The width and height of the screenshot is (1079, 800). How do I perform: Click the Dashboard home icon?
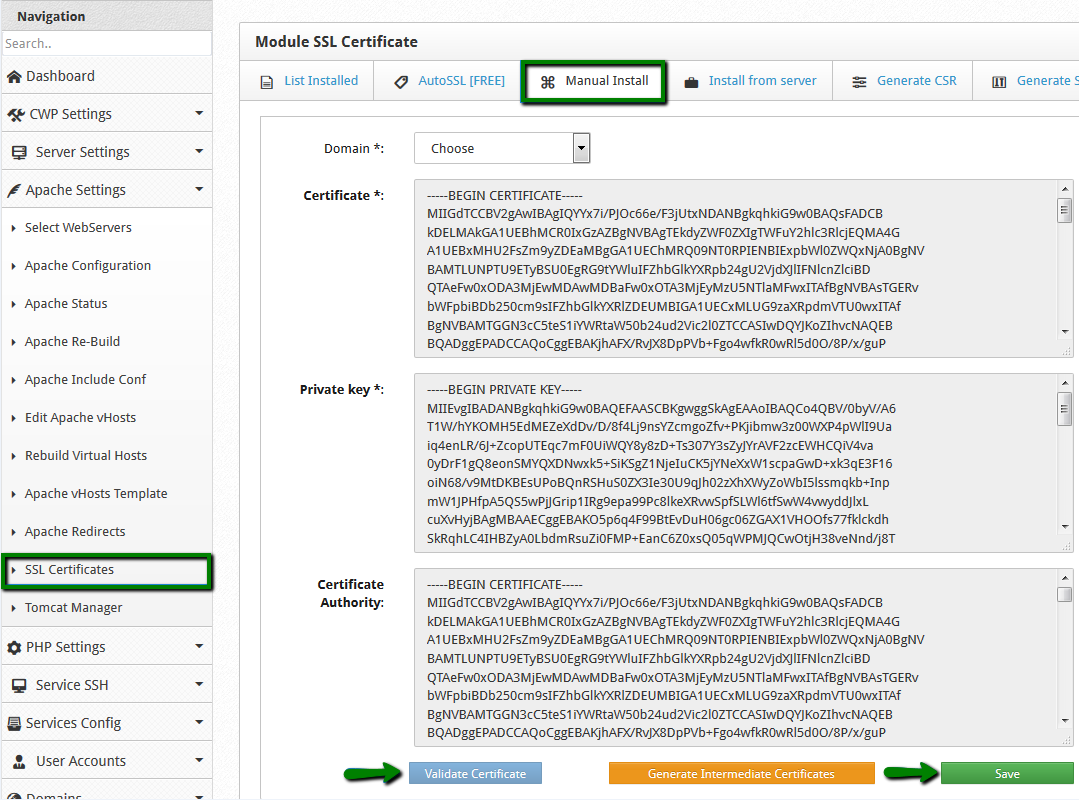pos(14,76)
